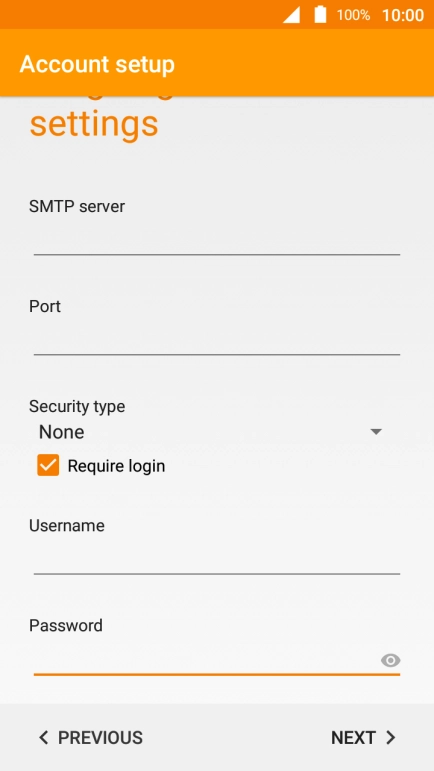Continue with the NEXT button
This screenshot has width=434, height=771.
[x=363, y=738]
